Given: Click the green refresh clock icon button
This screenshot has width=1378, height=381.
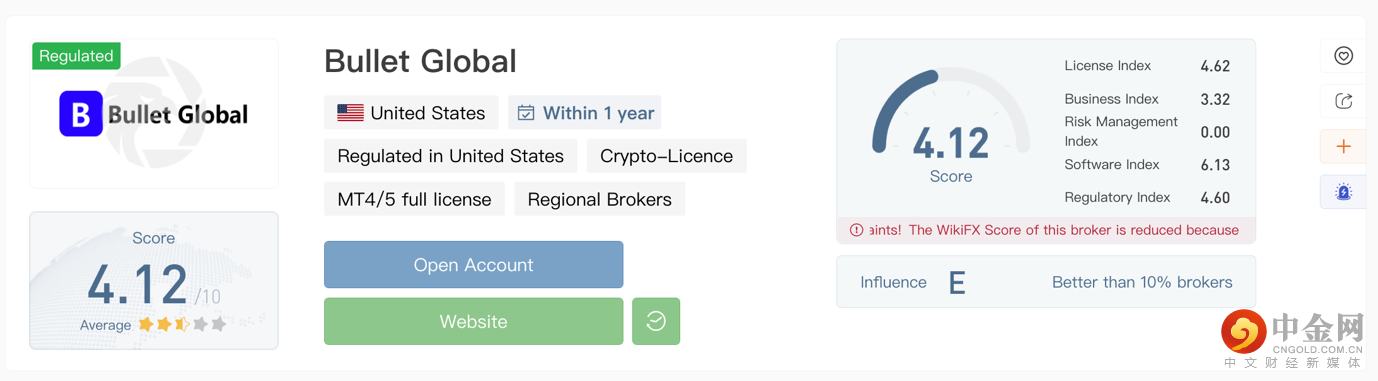Looking at the screenshot, I should click(x=656, y=321).
